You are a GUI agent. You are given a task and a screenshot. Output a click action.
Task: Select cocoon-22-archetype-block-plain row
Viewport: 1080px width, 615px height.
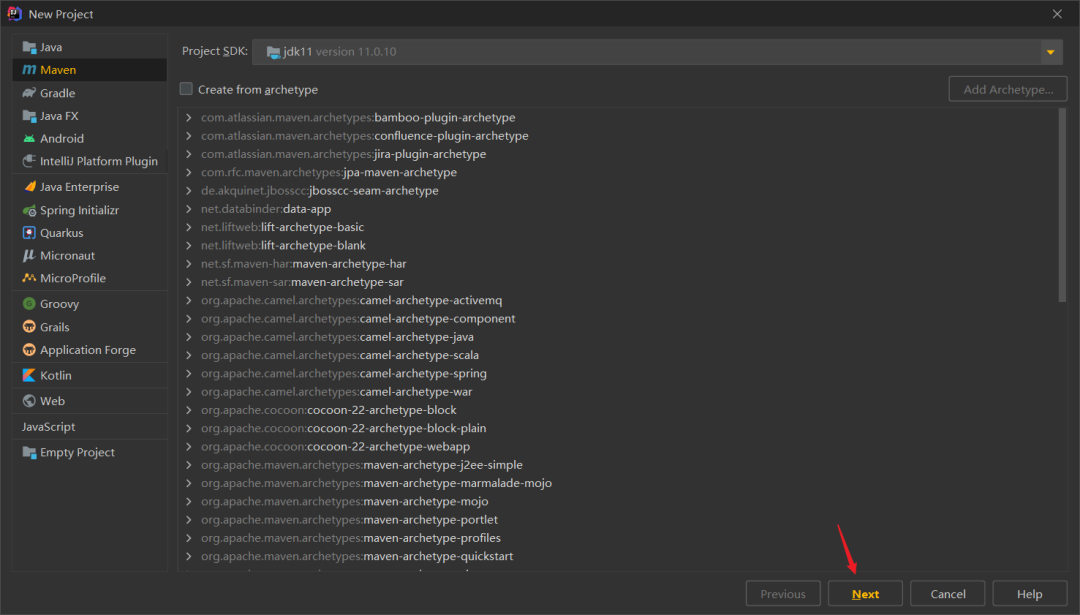tap(619, 428)
